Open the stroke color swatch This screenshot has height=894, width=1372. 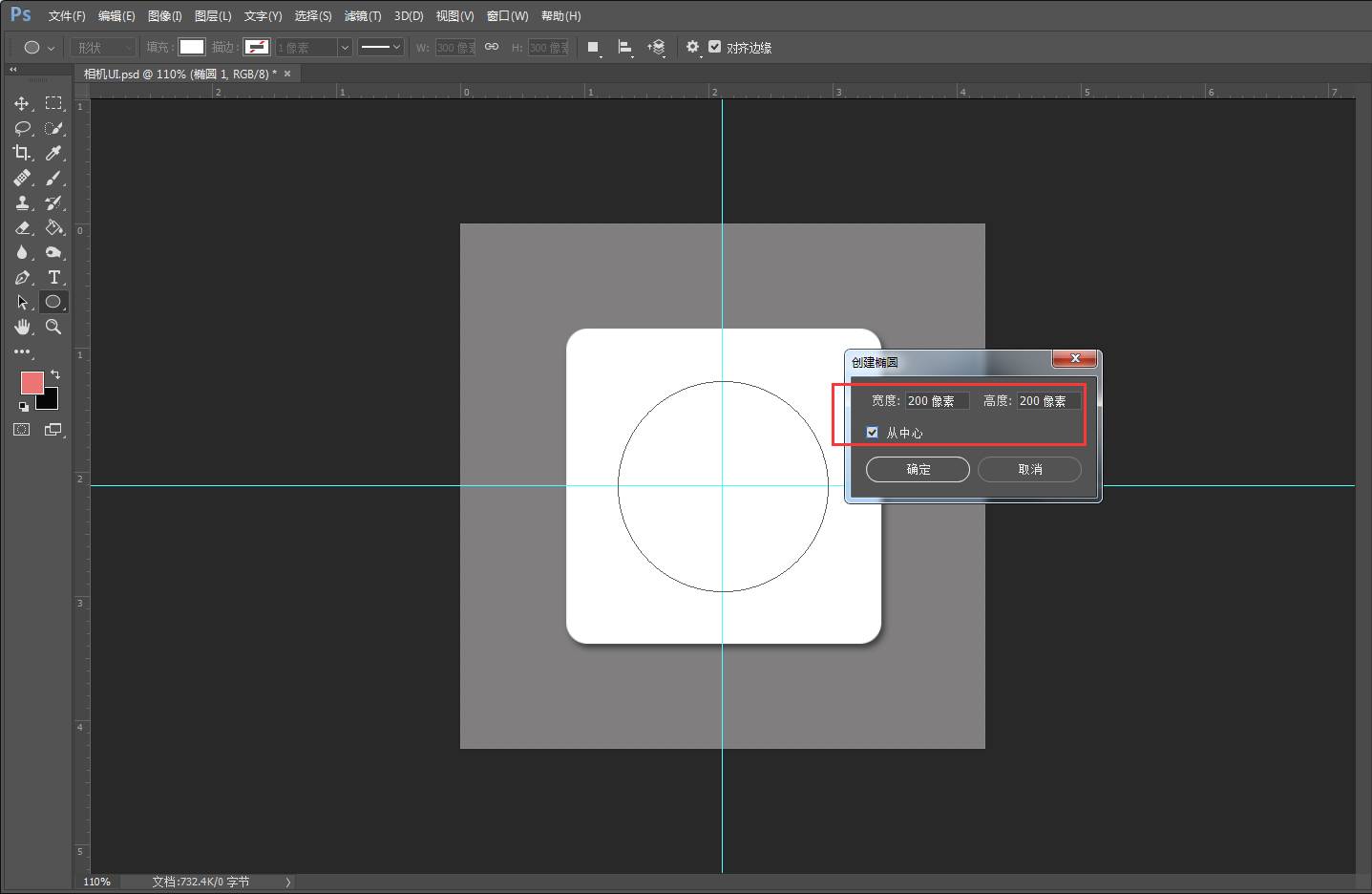257,47
